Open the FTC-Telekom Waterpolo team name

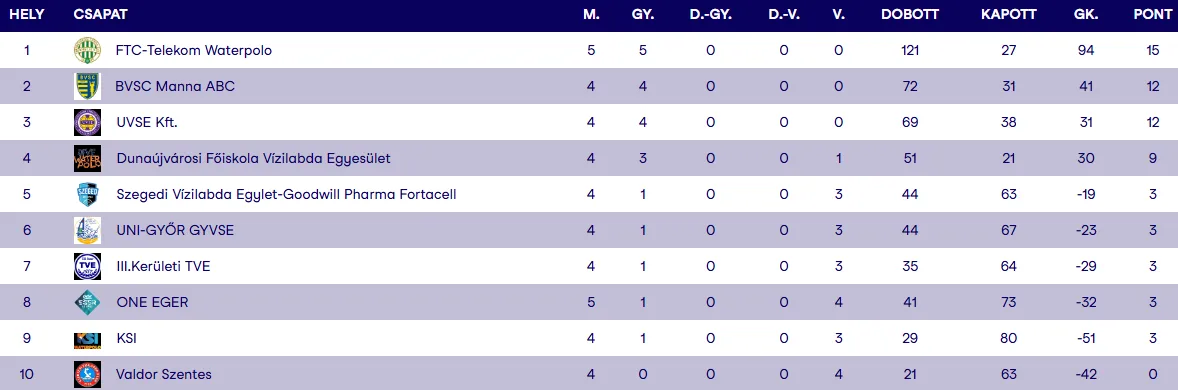tap(194, 50)
